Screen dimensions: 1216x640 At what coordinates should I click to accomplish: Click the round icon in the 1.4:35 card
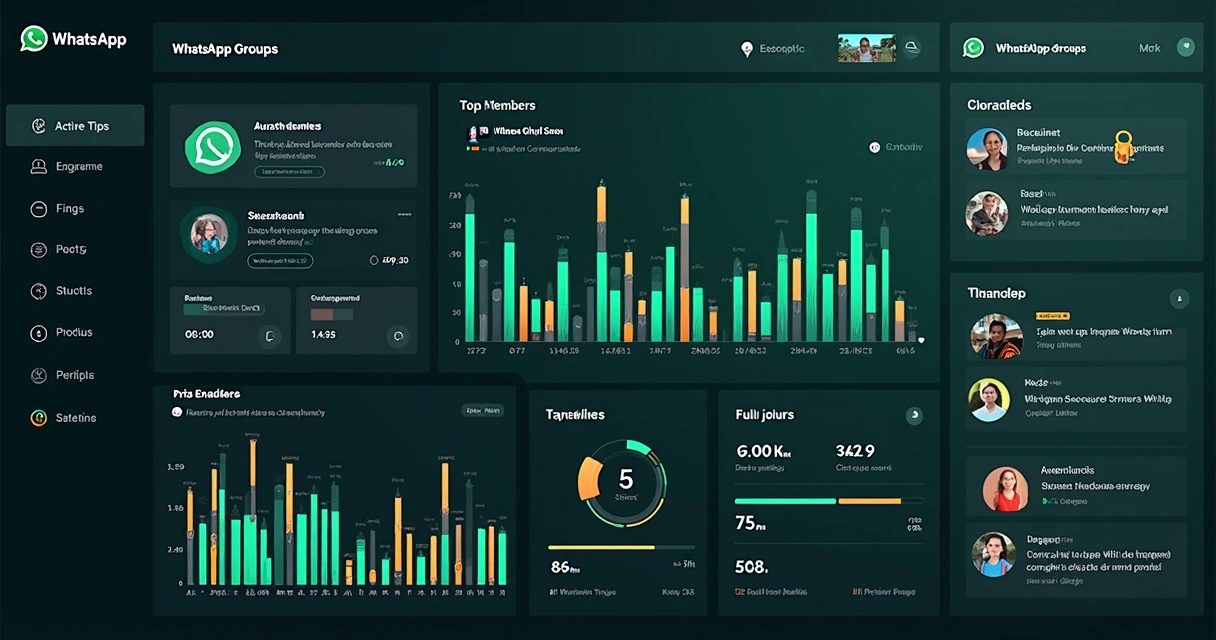[398, 336]
